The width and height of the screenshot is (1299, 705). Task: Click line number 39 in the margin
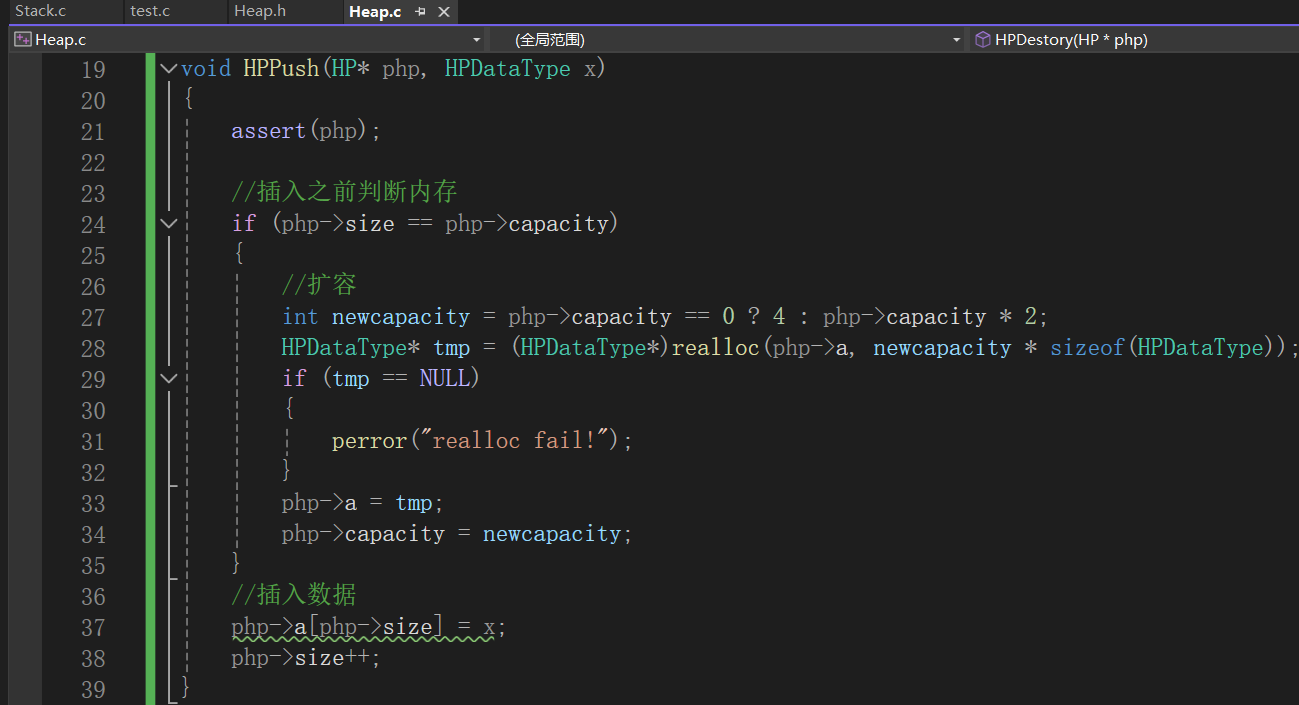point(93,690)
